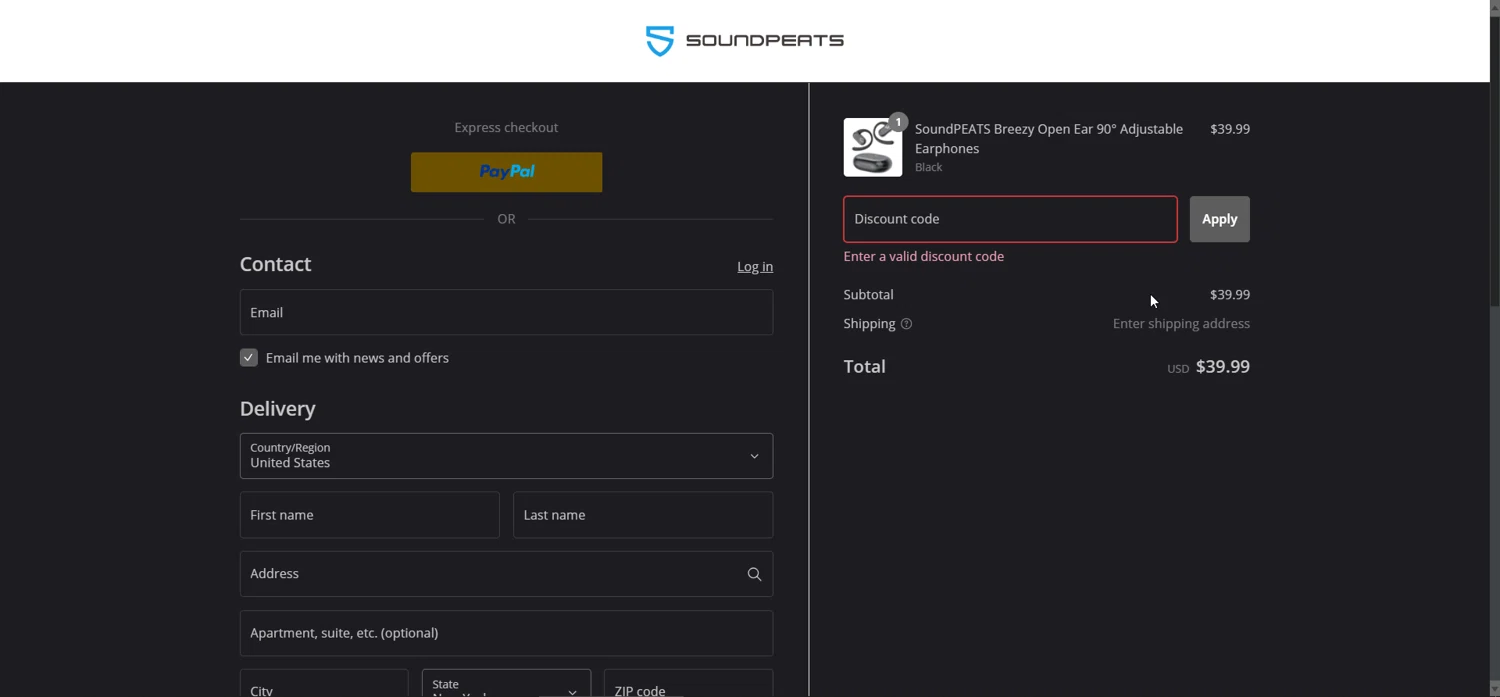Click the address search magnifier icon
The width and height of the screenshot is (1500, 697).
point(754,574)
